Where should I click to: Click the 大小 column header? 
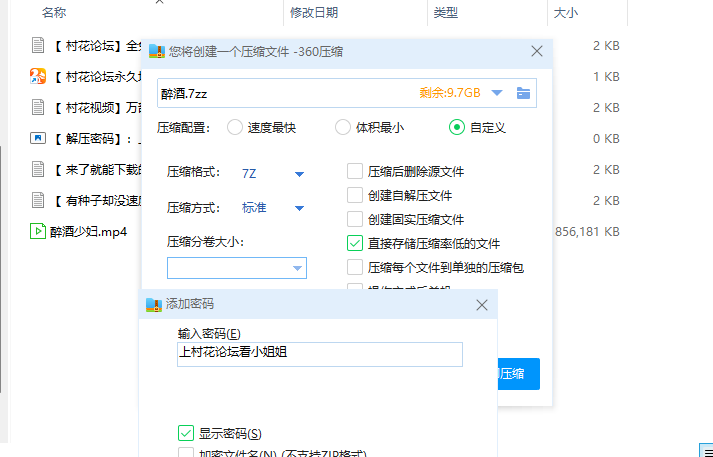pyautogui.click(x=566, y=13)
